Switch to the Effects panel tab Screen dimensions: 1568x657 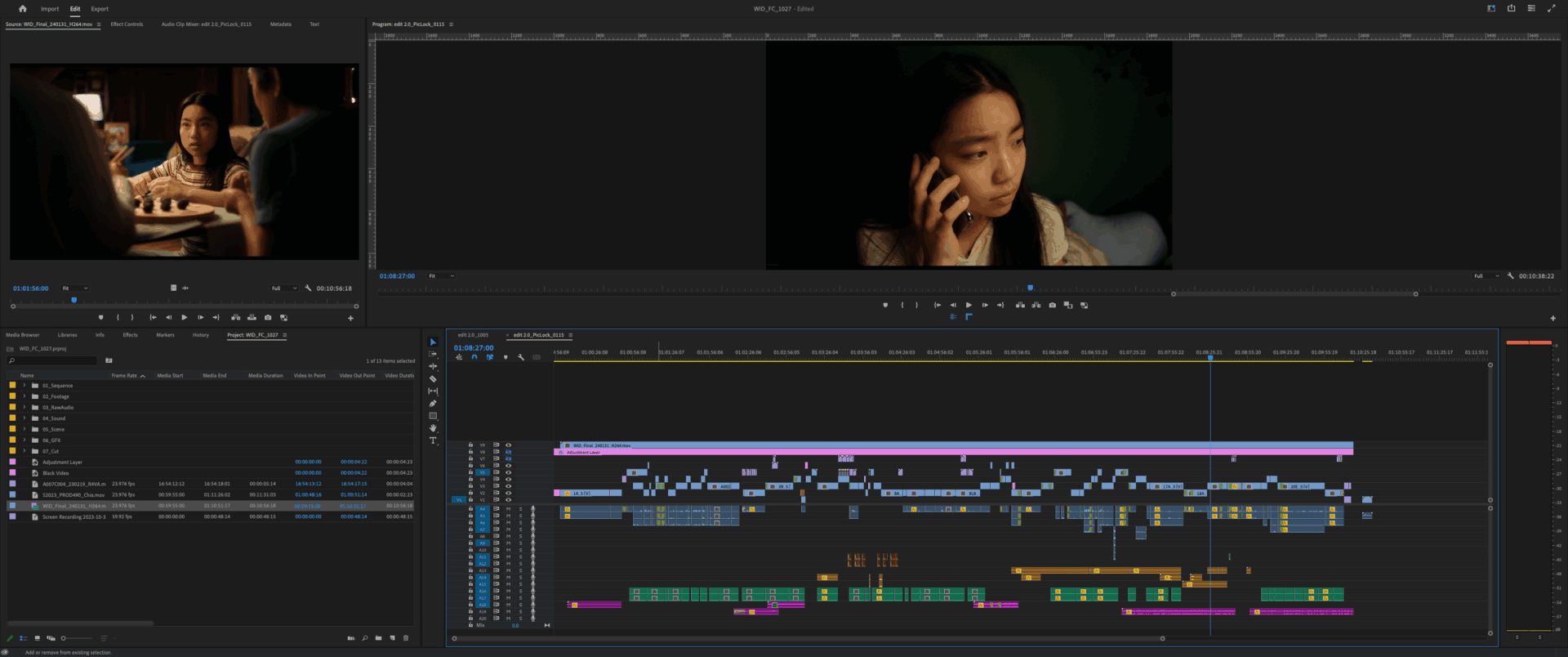[x=130, y=335]
